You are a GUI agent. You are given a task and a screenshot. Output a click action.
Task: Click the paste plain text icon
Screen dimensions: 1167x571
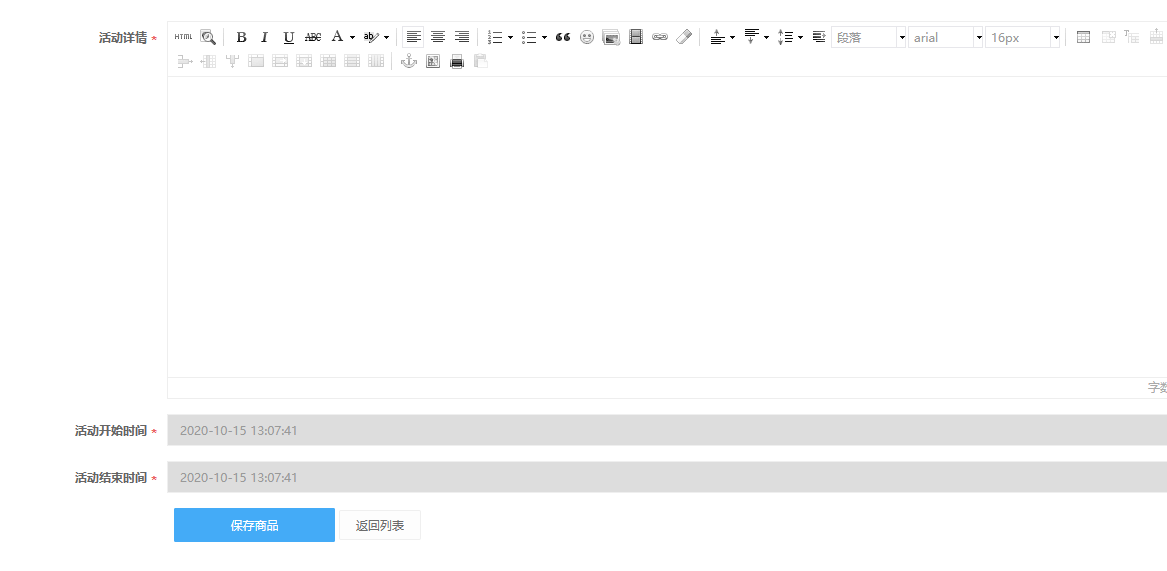point(481,61)
